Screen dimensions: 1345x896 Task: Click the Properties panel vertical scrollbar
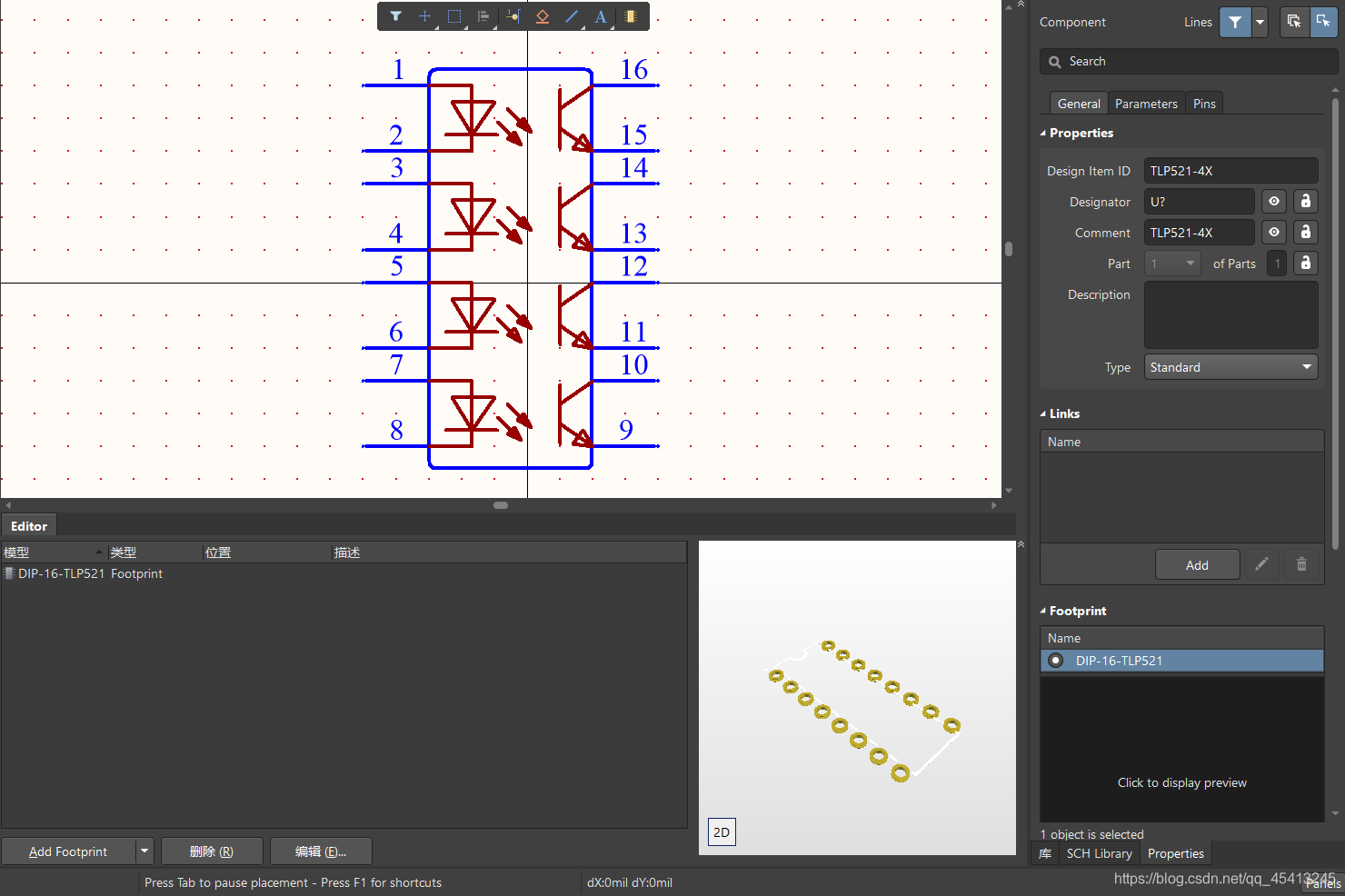[x=1335, y=323]
